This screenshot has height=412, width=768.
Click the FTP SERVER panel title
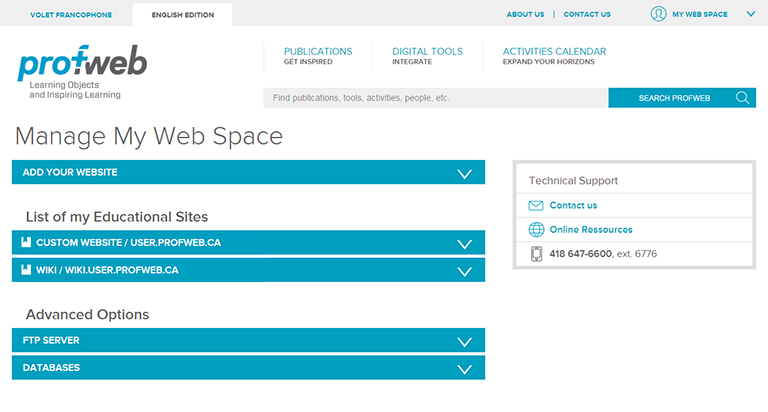pyautogui.click(x=51, y=340)
